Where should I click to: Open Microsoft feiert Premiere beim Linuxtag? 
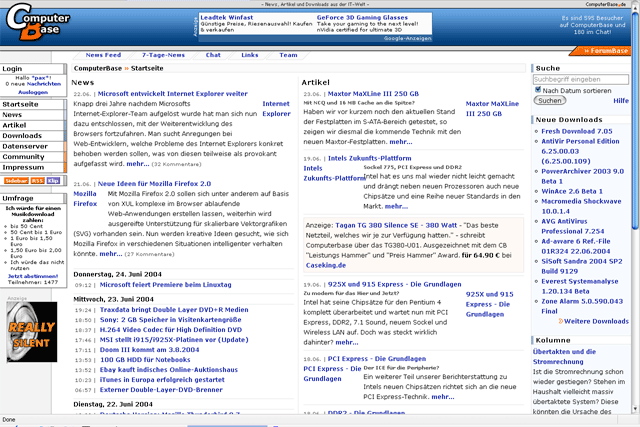coord(165,285)
